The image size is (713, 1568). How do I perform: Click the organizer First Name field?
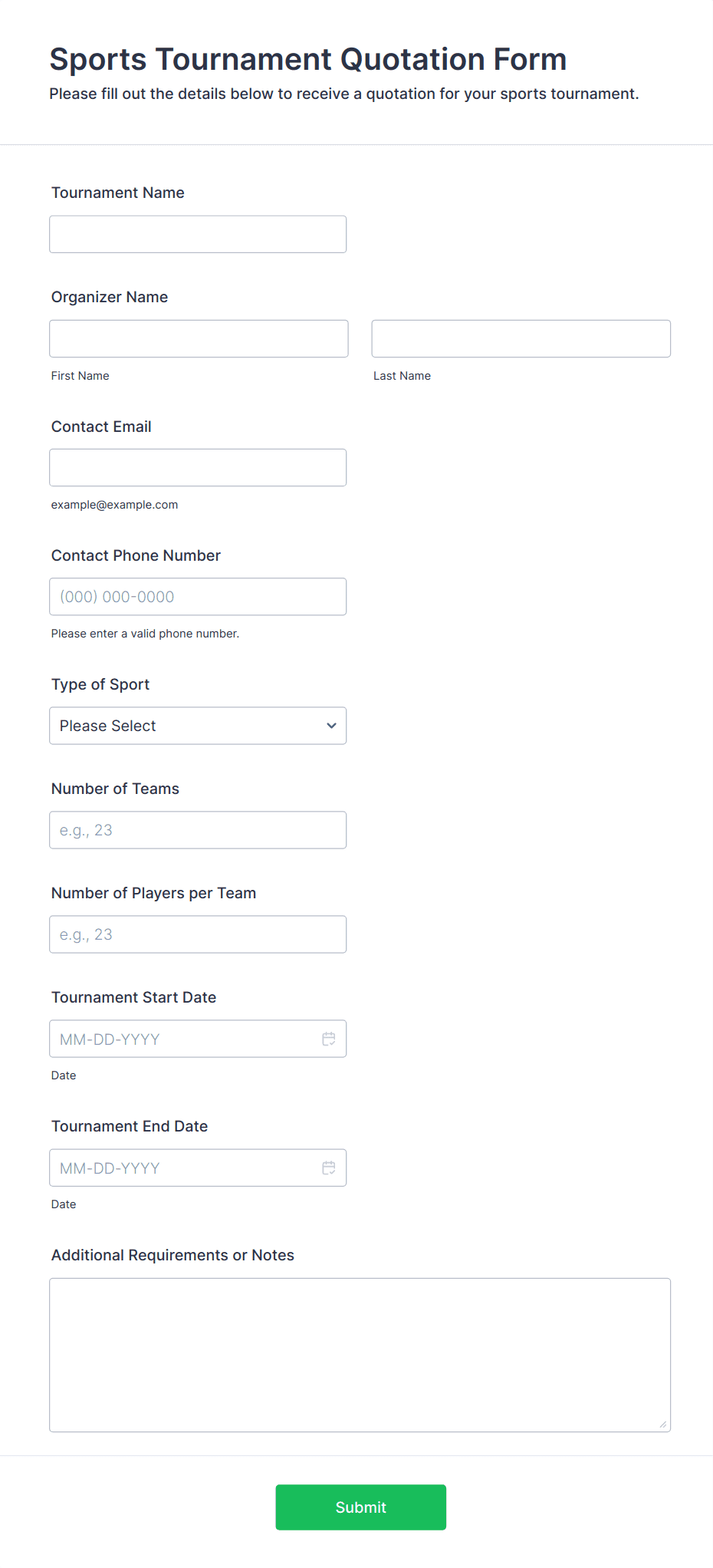point(199,338)
